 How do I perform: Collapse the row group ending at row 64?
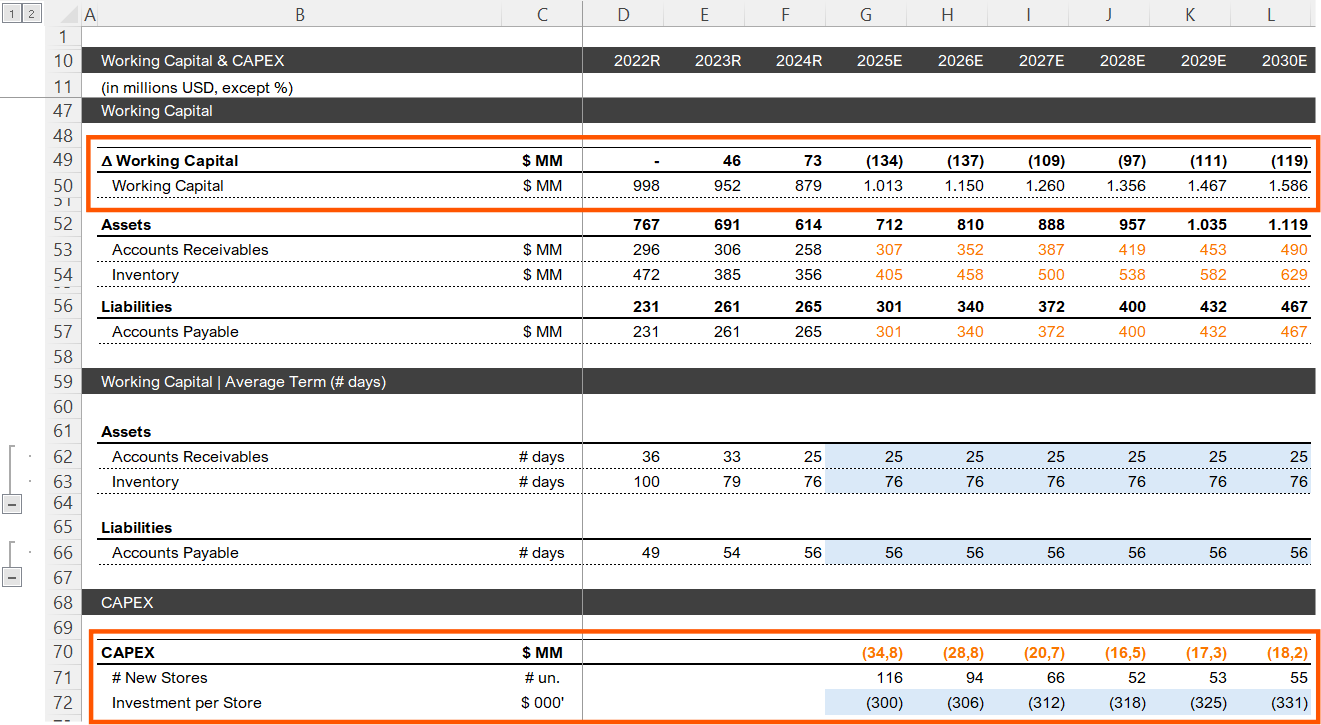(13, 504)
